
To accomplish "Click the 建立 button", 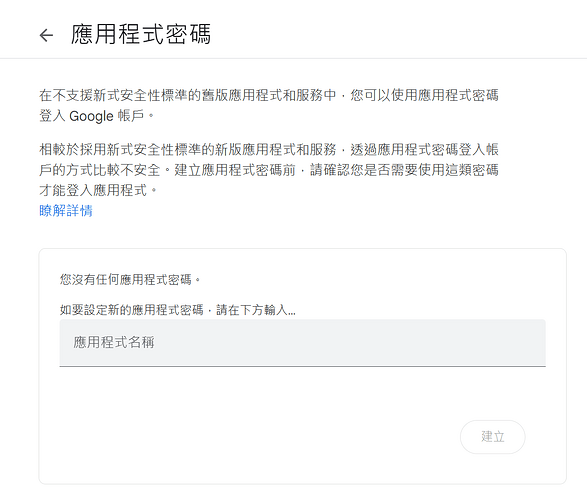I will 492,437.
